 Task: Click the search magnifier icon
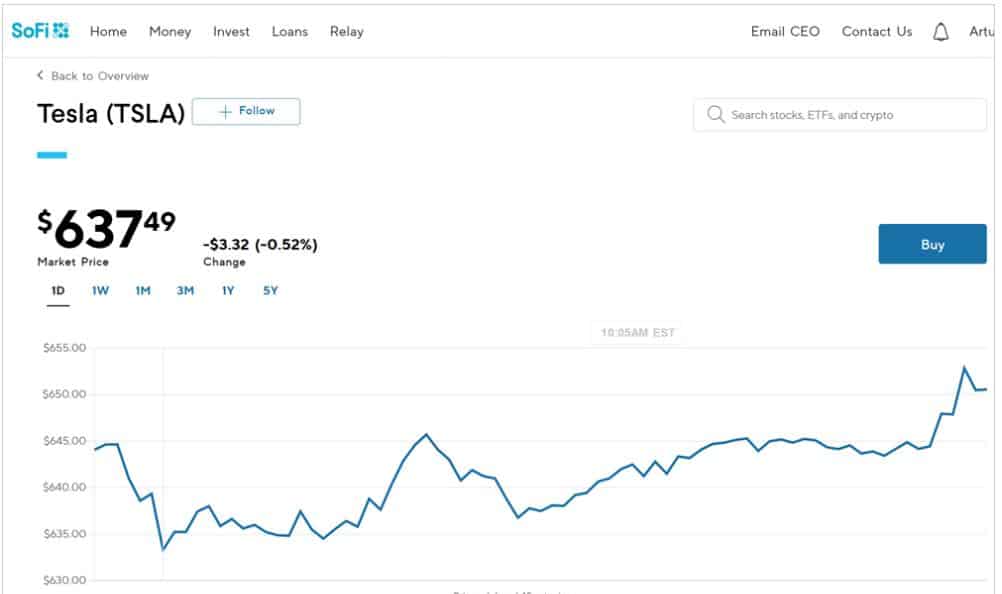pyautogui.click(x=715, y=115)
